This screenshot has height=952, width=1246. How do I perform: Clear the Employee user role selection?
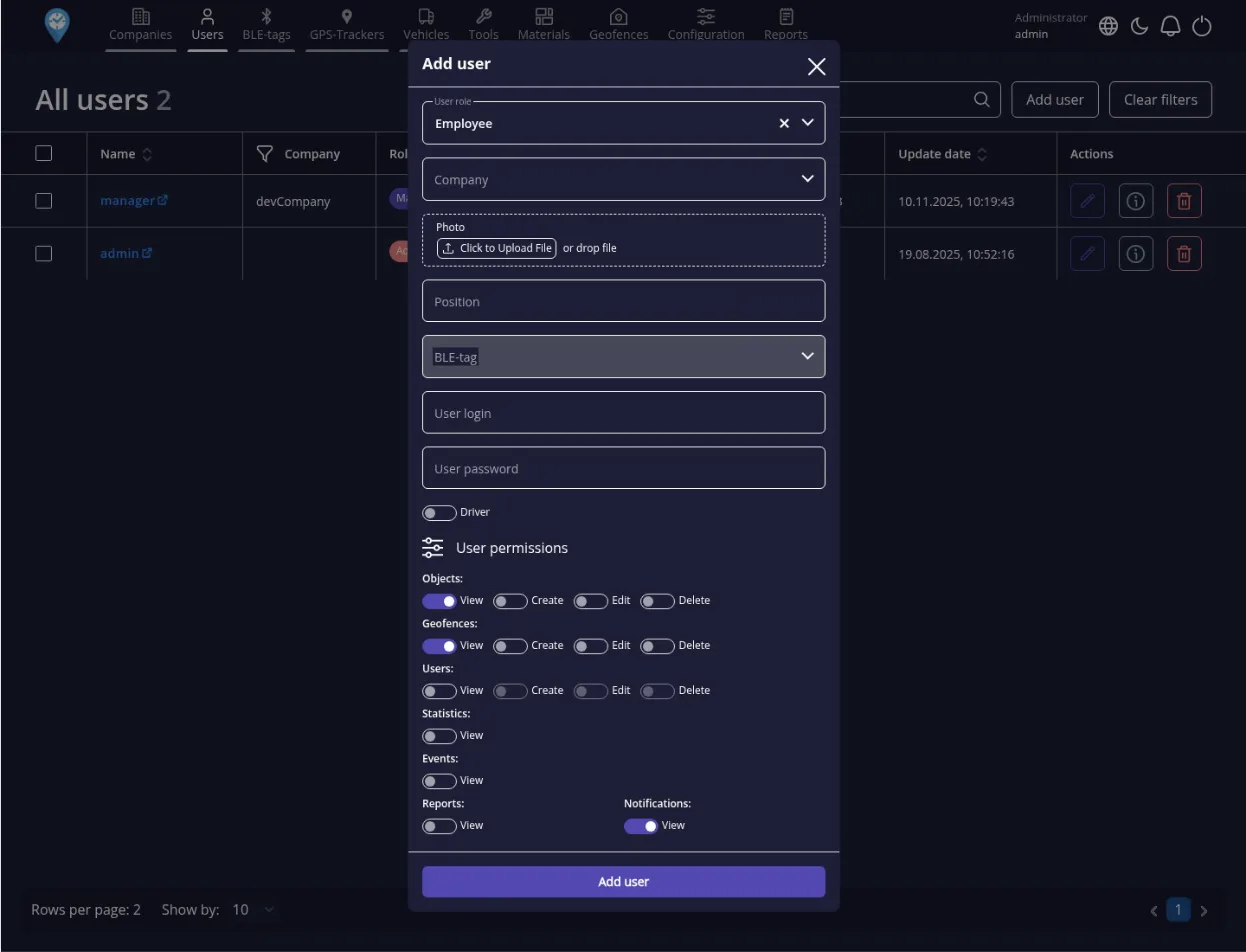(x=784, y=123)
